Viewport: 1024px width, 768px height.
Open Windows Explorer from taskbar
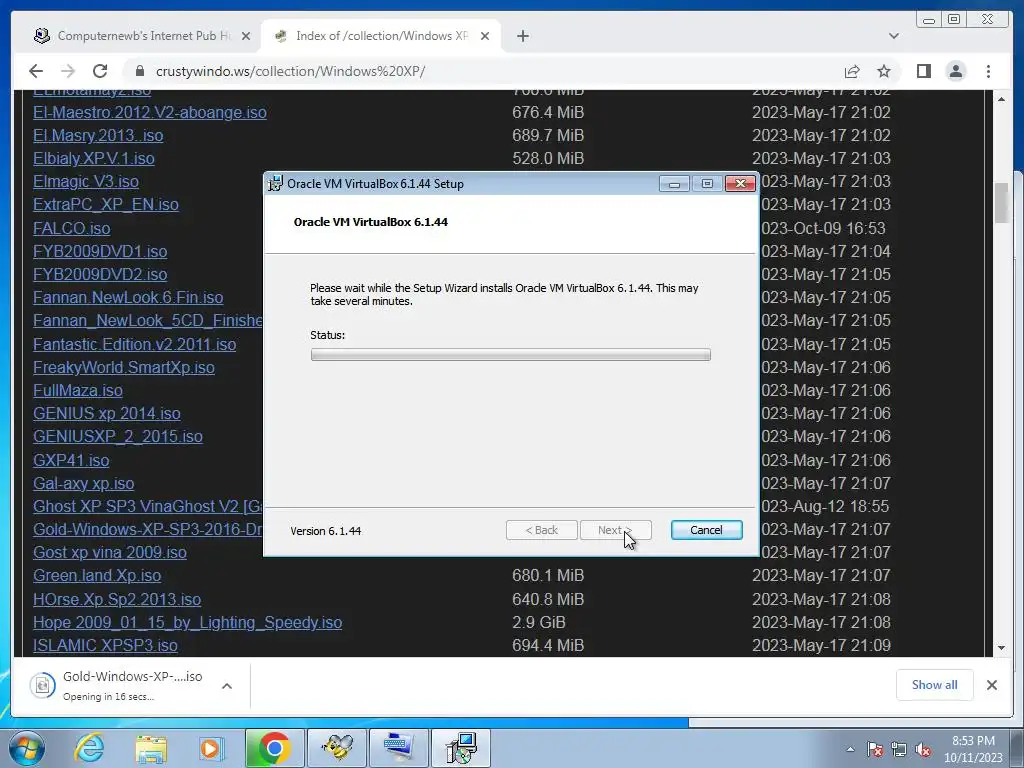[151, 748]
